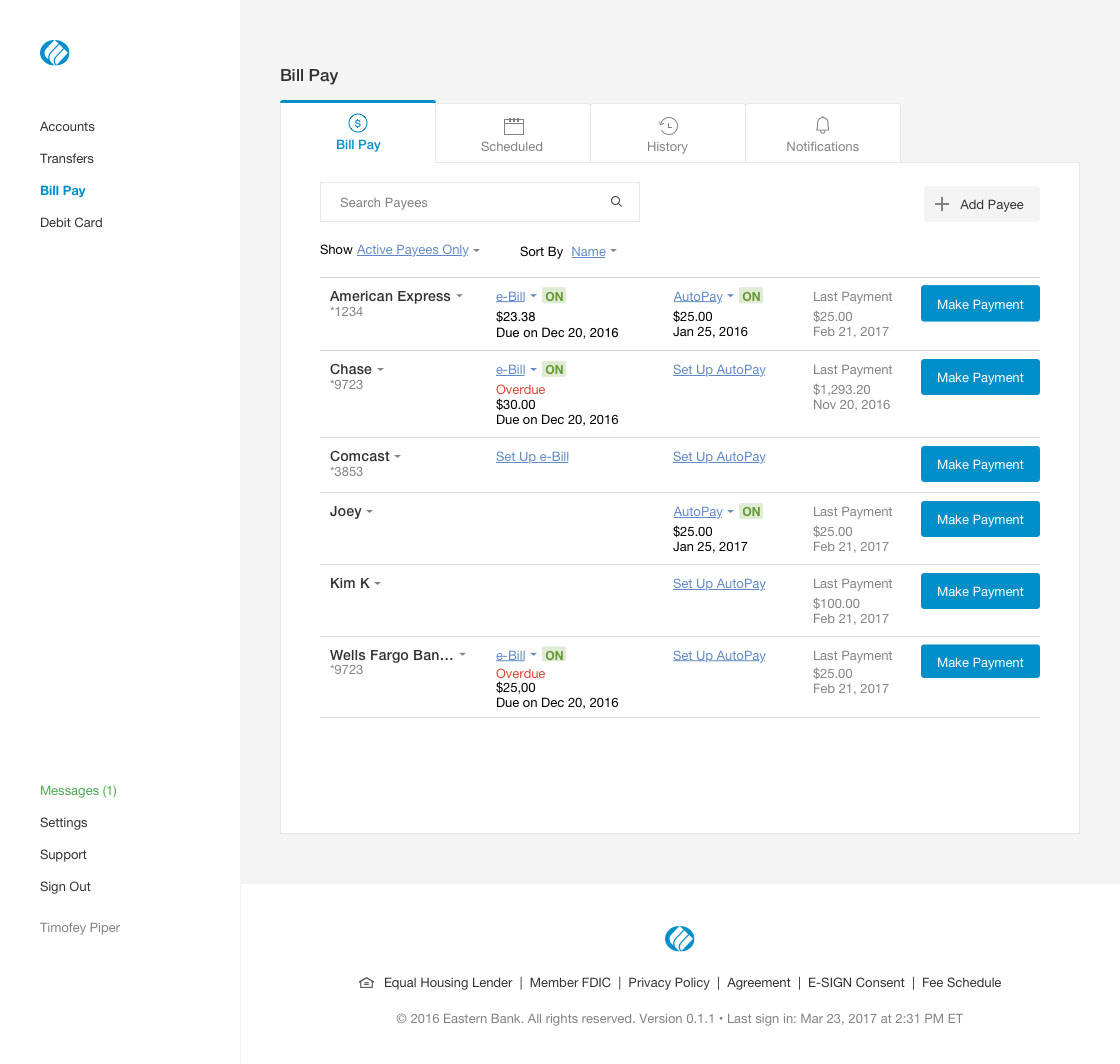Click the Add Payee button
1120x1064 pixels.
[981, 204]
